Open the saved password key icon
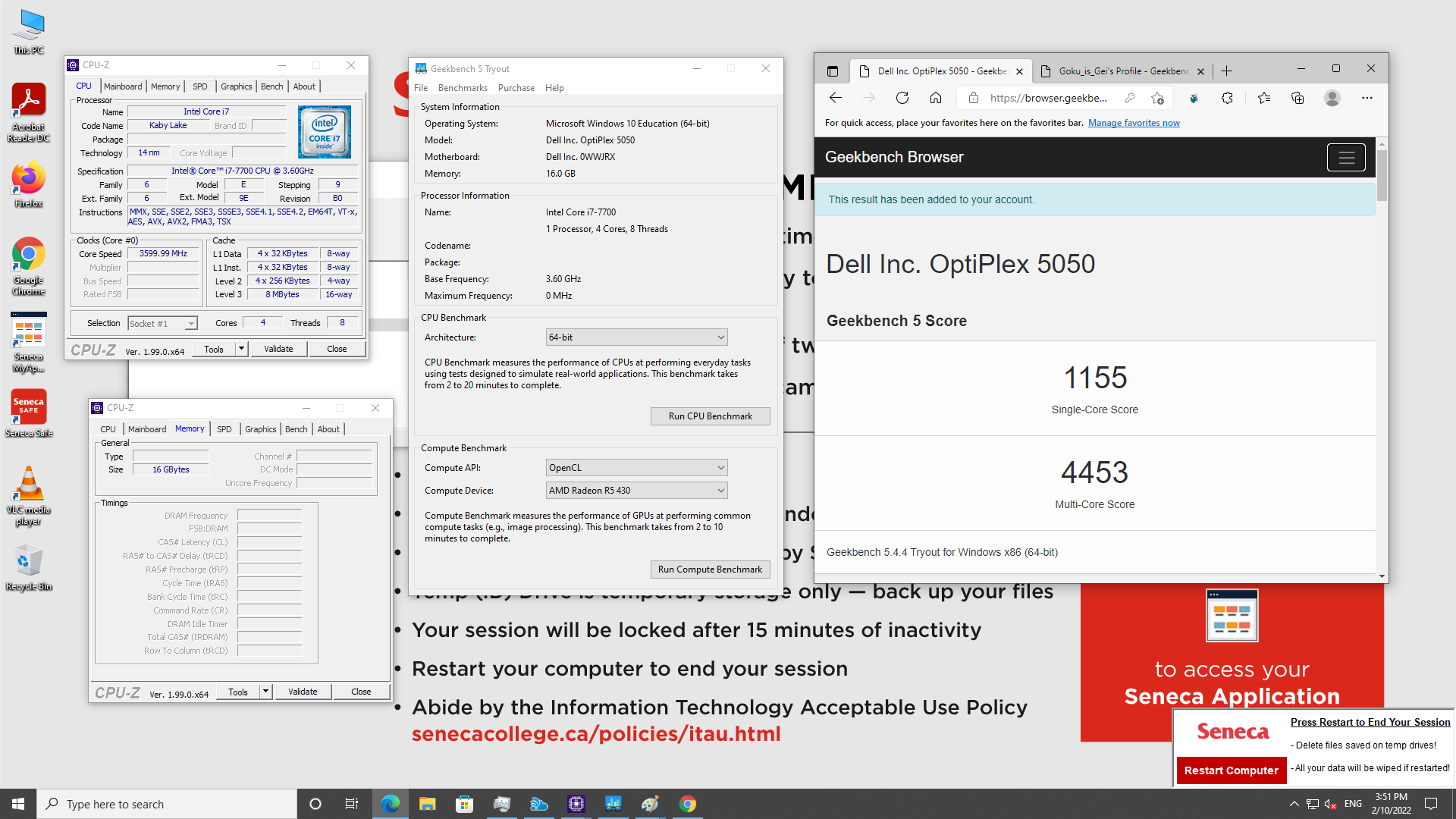The height and width of the screenshot is (819, 1456). (1130, 98)
